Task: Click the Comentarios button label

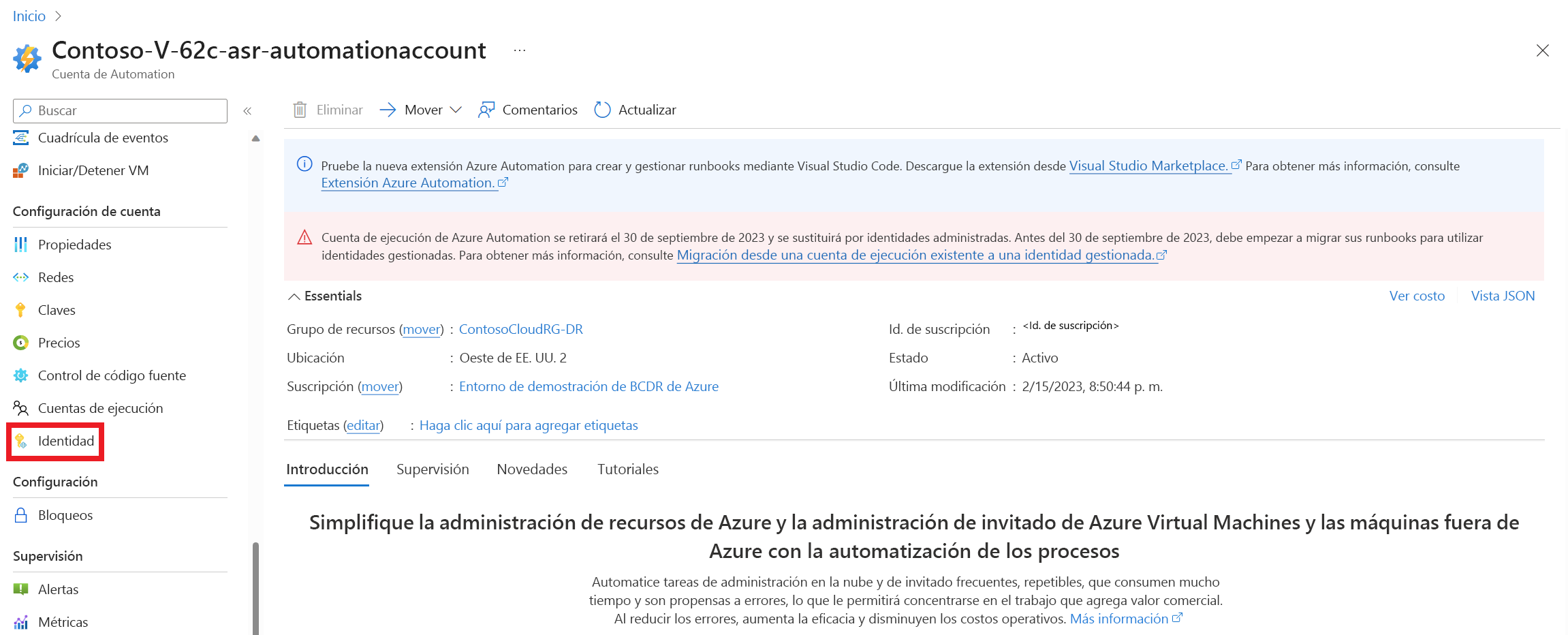Action: click(x=539, y=110)
